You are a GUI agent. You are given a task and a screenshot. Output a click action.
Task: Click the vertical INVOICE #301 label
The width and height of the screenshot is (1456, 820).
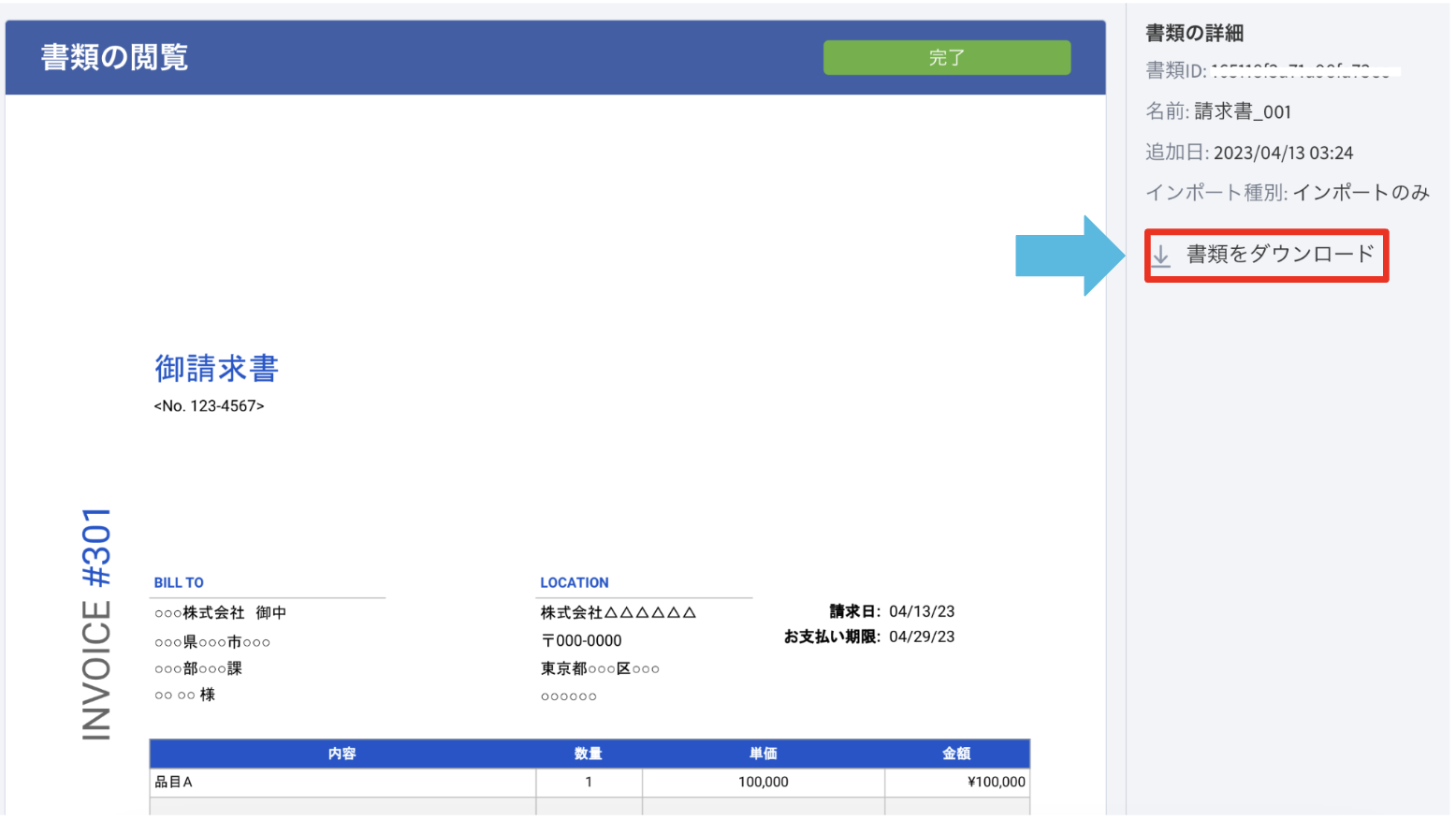(x=96, y=624)
